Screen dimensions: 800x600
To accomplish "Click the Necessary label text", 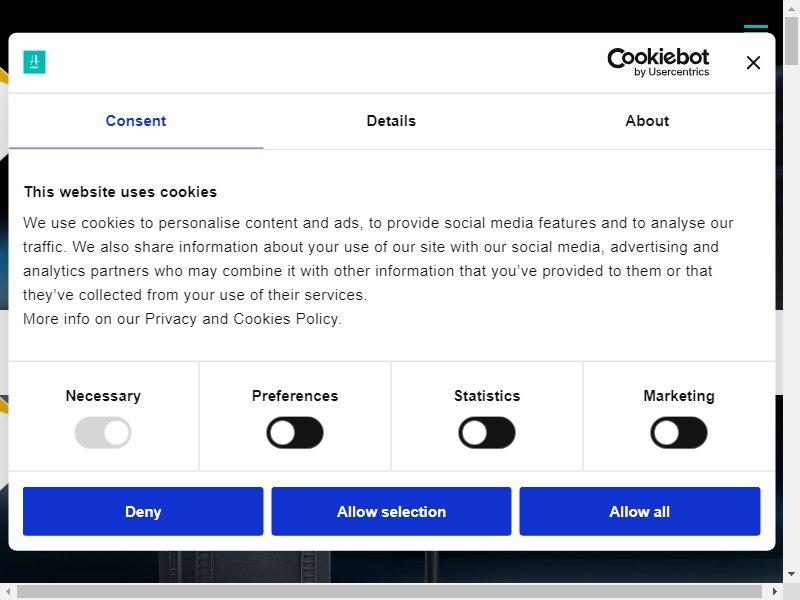I will pyautogui.click(x=103, y=396).
